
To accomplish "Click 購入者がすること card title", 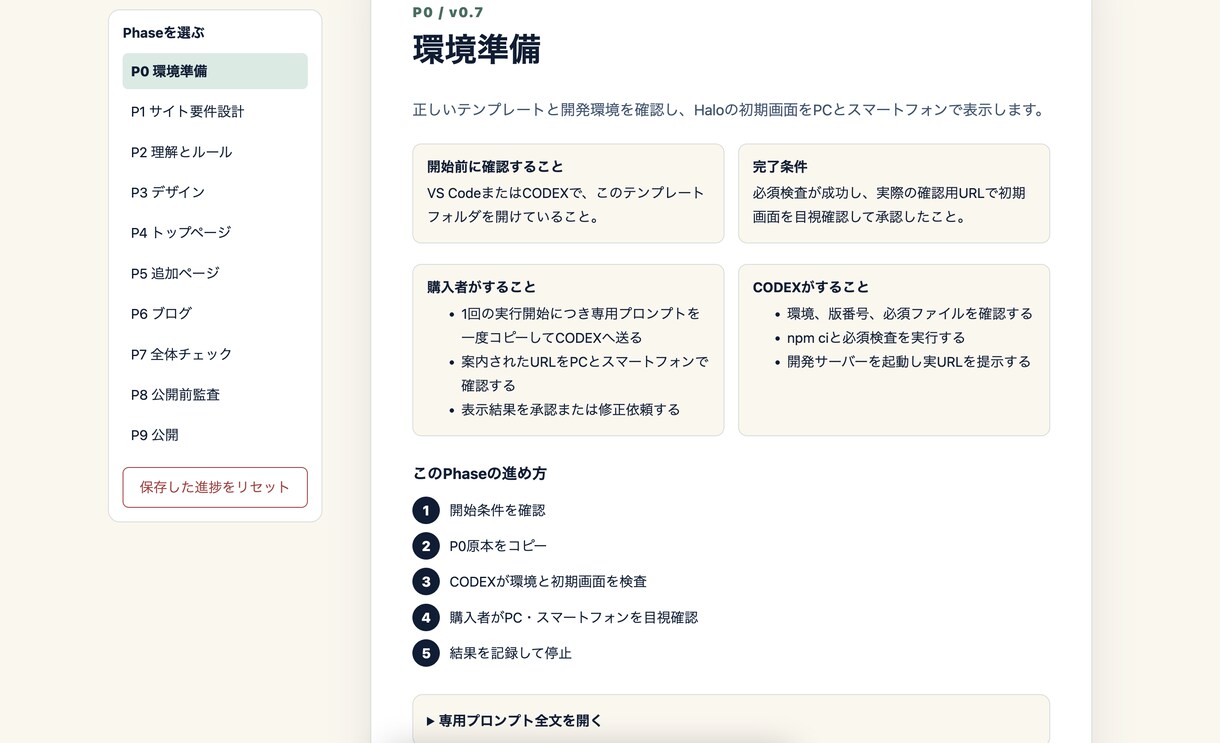I will coord(481,287).
